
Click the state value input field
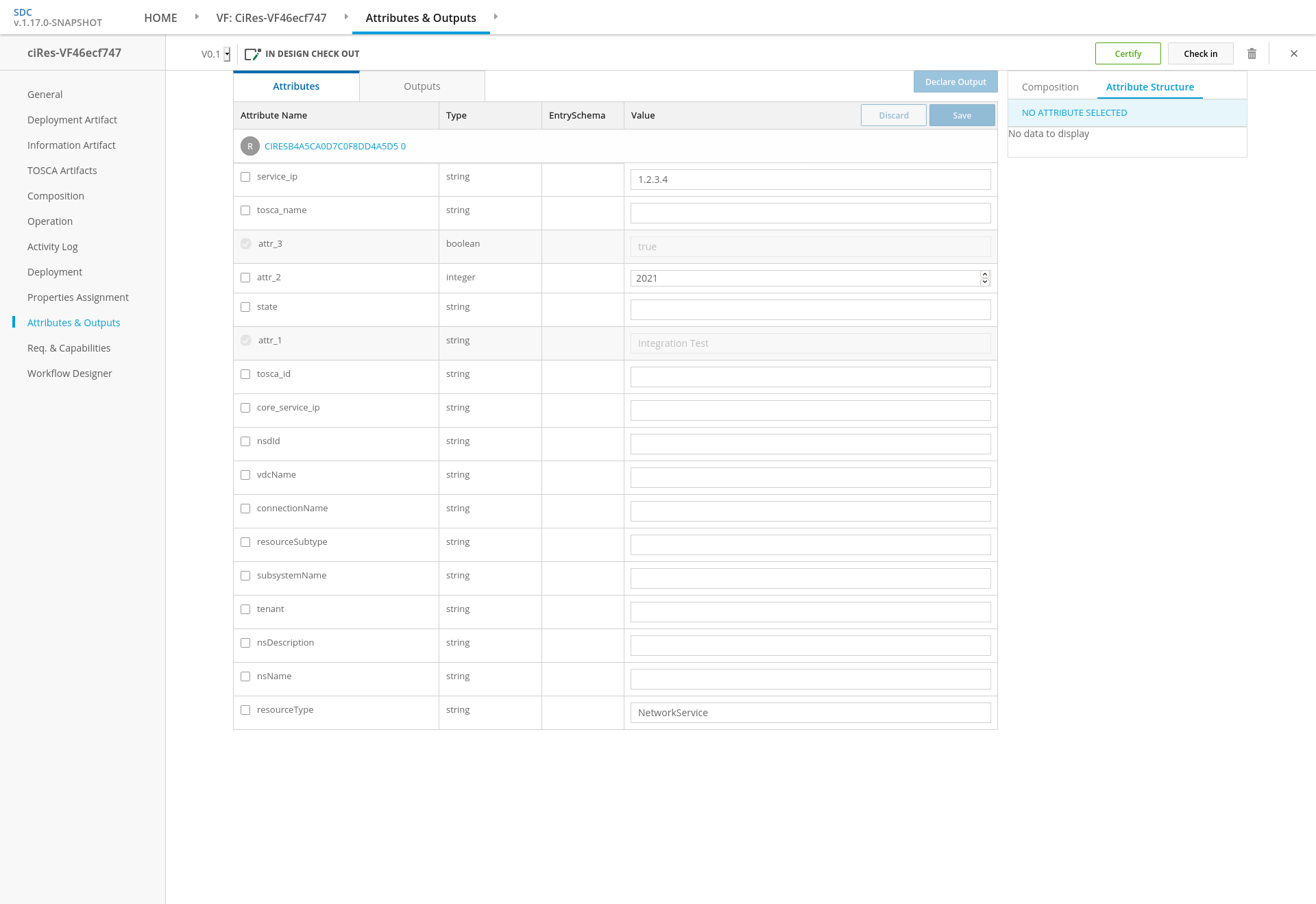click(x=811, y=310)
